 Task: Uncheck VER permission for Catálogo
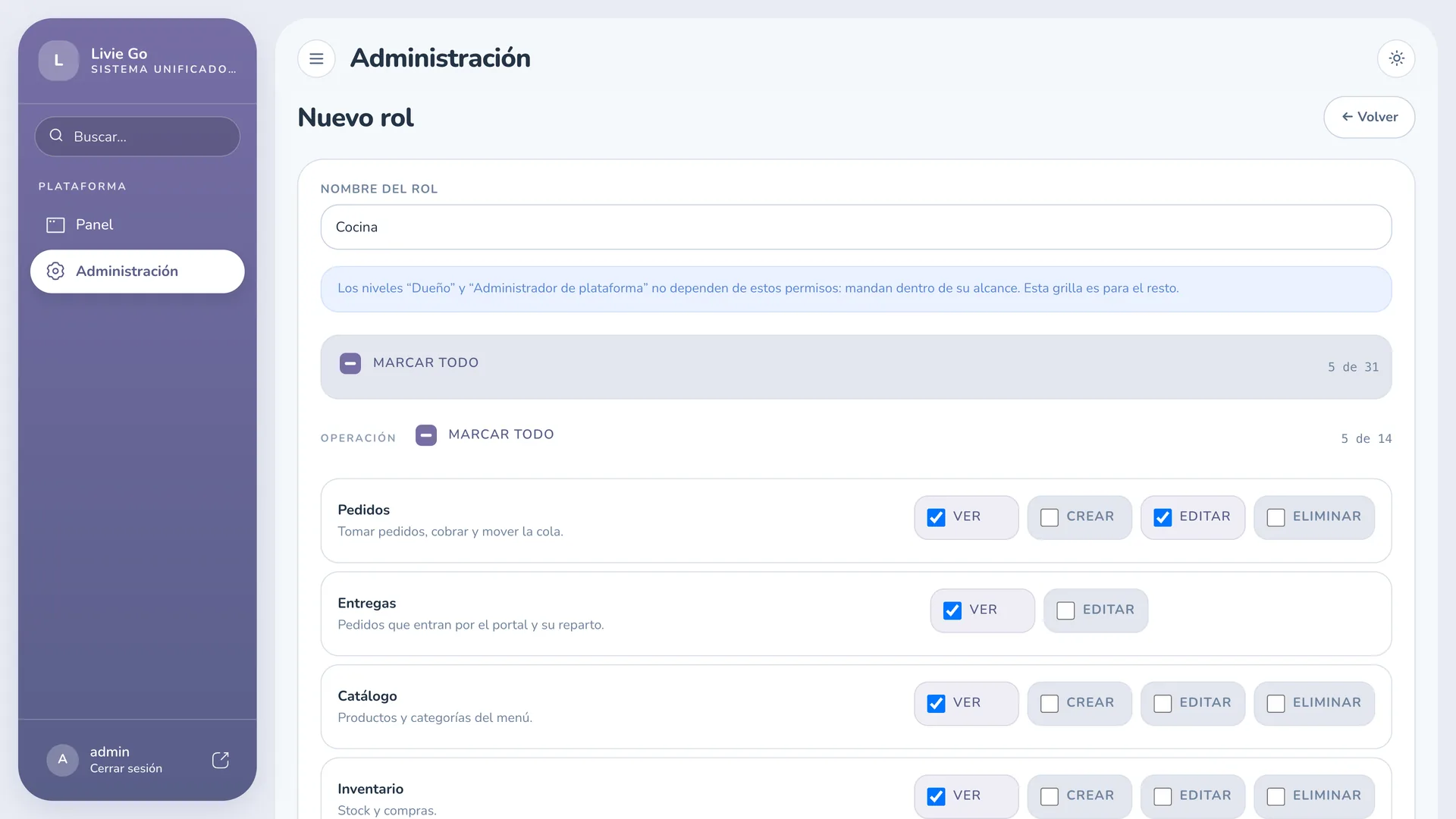tap(937, 704)
